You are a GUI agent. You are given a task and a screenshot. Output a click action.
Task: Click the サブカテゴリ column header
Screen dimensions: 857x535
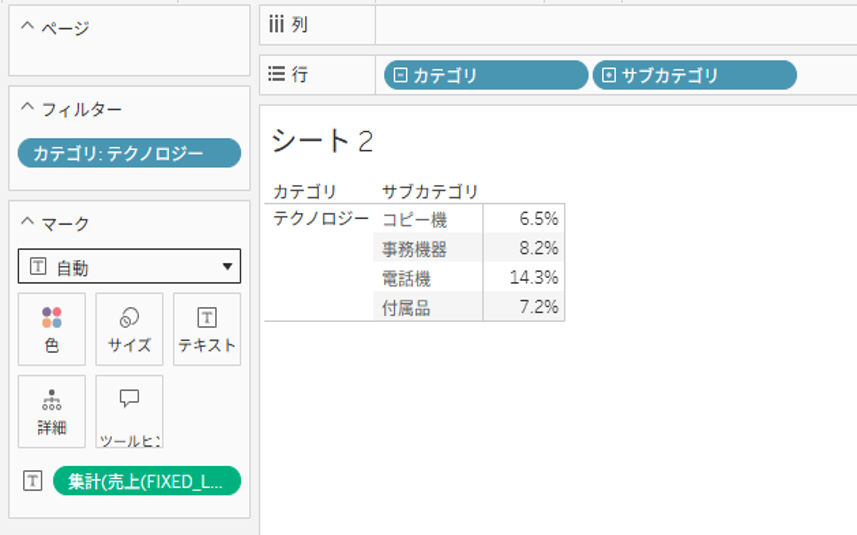[430, 192]
